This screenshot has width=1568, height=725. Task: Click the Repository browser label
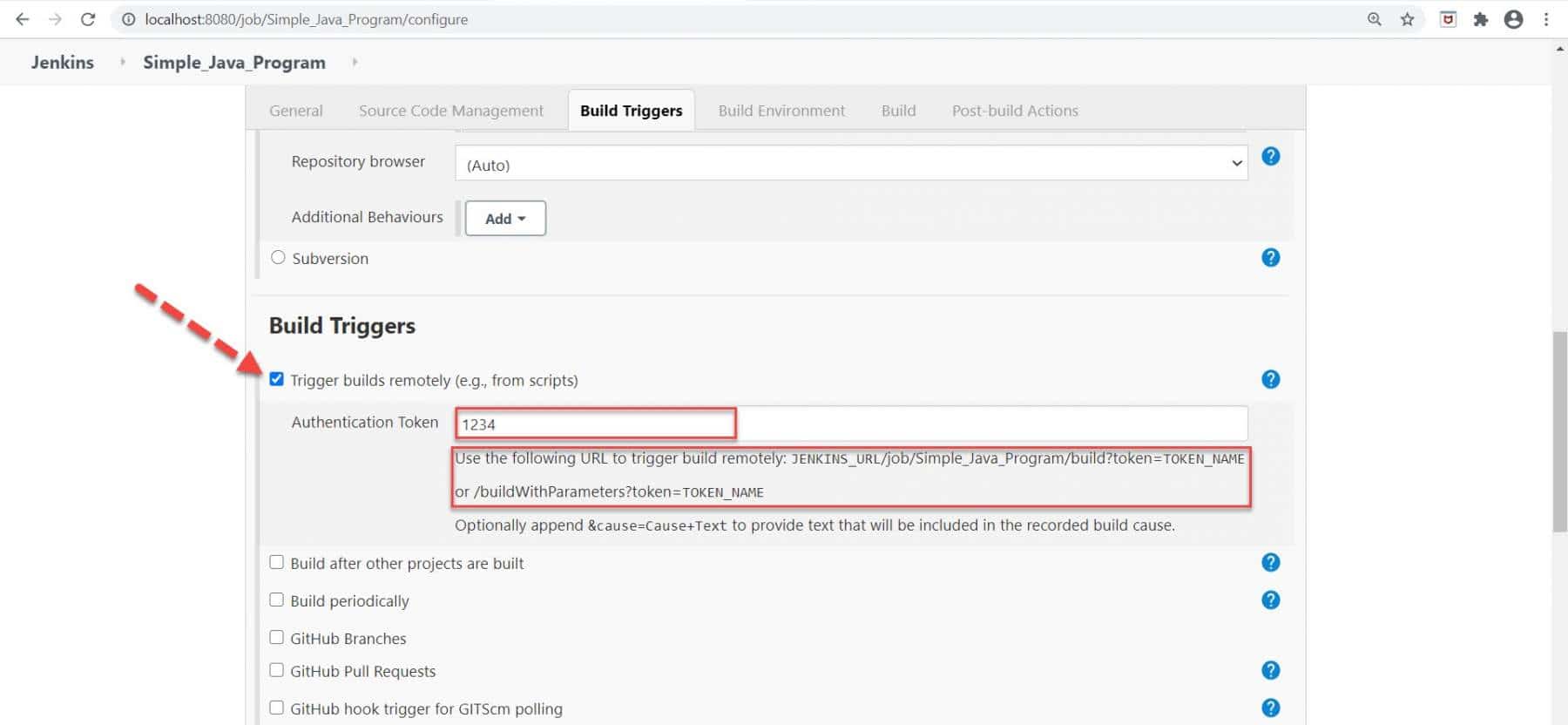(x=358, y=161)
